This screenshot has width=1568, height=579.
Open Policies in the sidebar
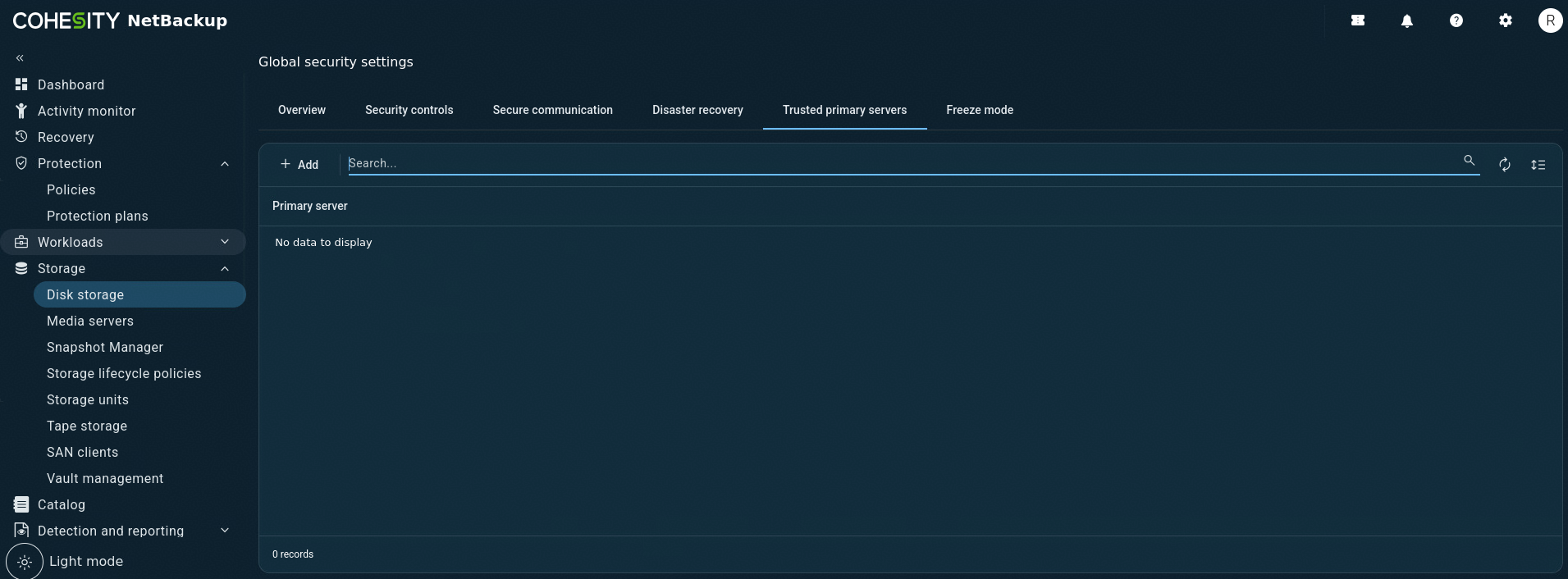(71, 189)
